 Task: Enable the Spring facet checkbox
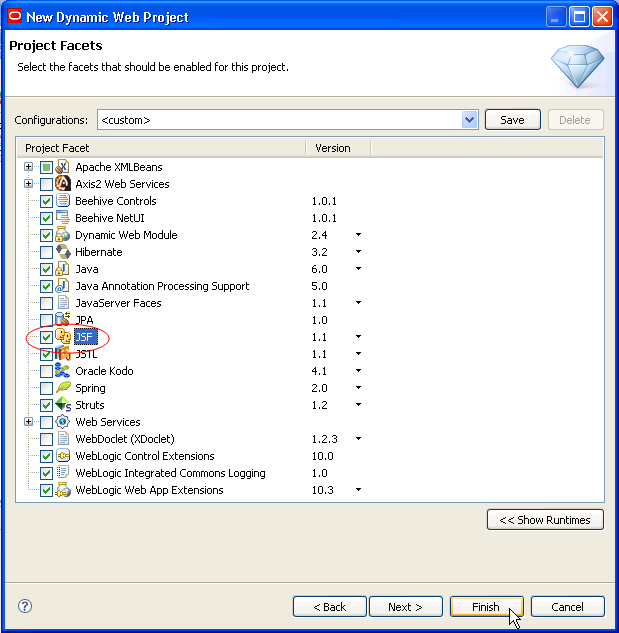[x=46, y=388]
